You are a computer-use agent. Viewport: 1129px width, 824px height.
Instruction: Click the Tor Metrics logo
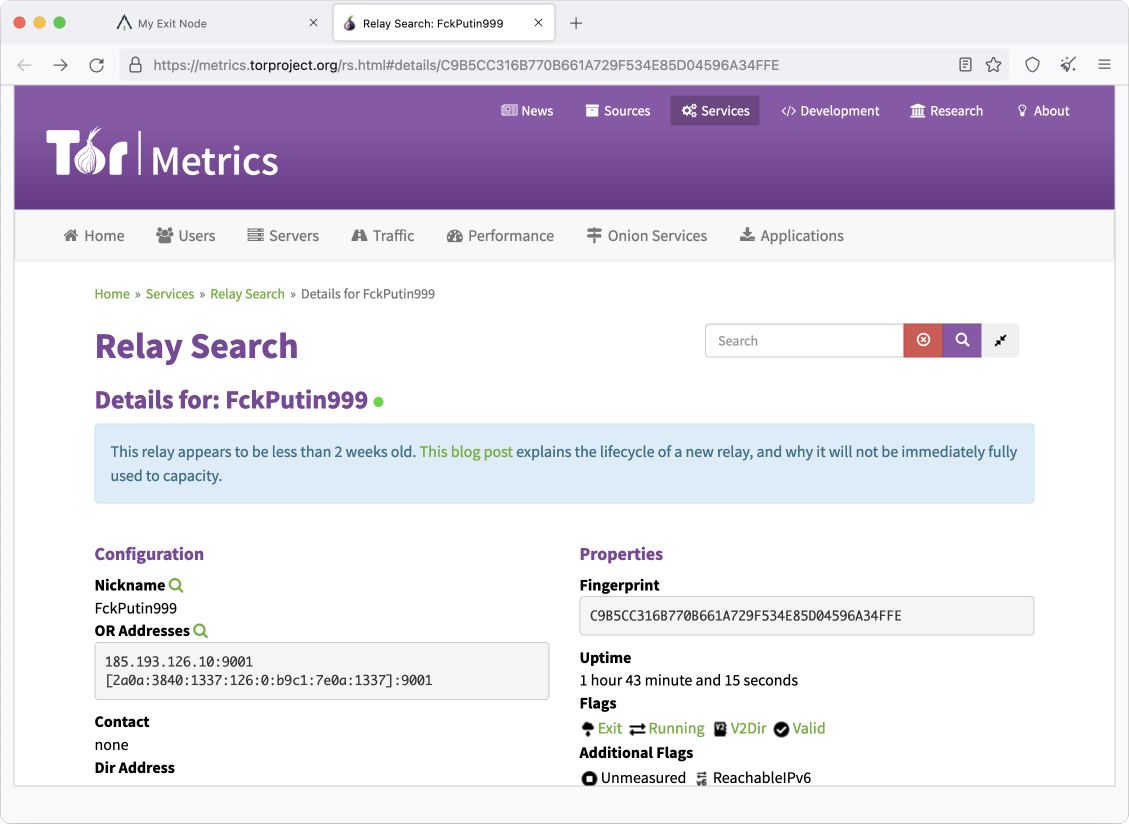(x=162, y=152)
